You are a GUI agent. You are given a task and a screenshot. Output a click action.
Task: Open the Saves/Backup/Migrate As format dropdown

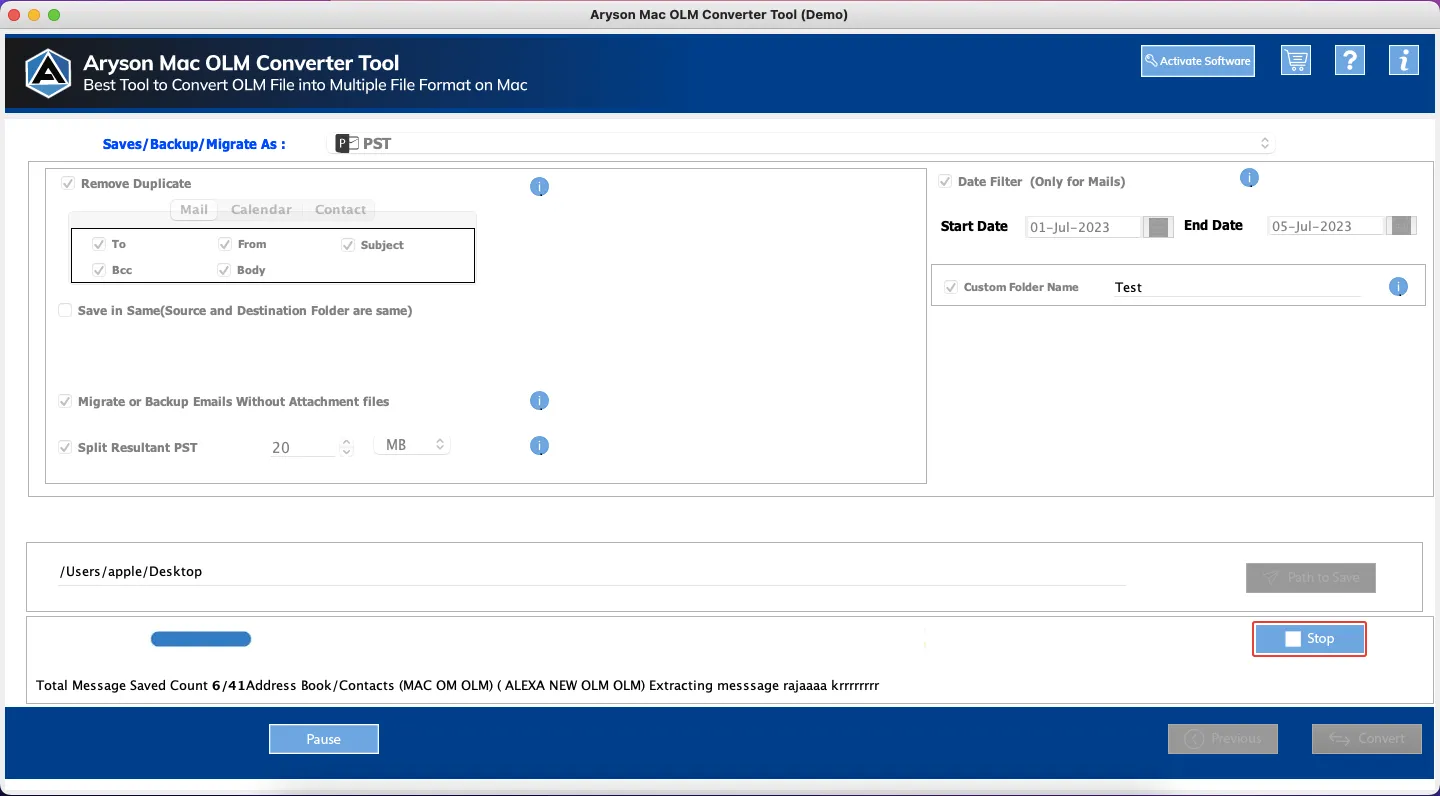pos(801,143)
